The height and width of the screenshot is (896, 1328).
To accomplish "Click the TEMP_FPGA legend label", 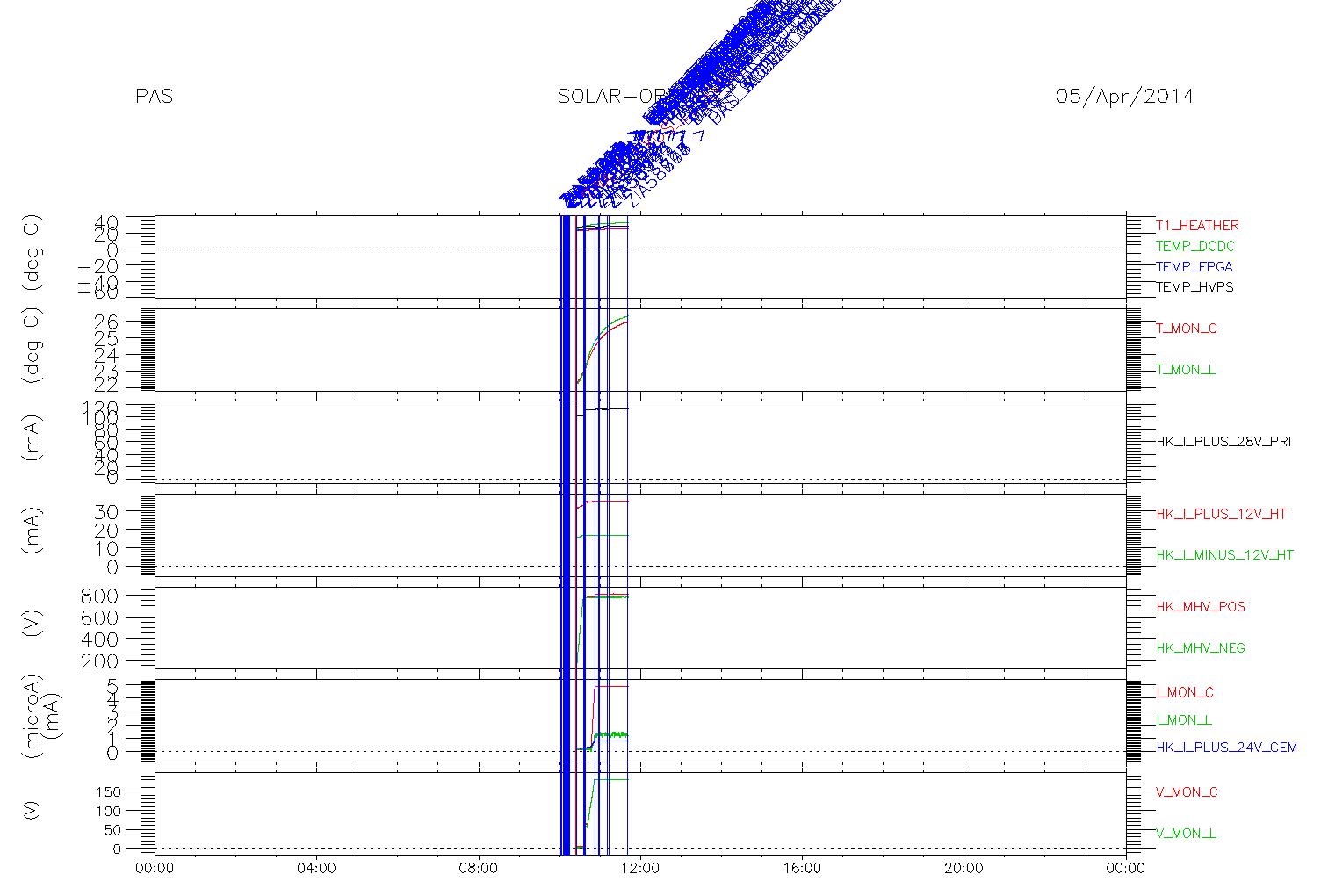I will 1194,267.
